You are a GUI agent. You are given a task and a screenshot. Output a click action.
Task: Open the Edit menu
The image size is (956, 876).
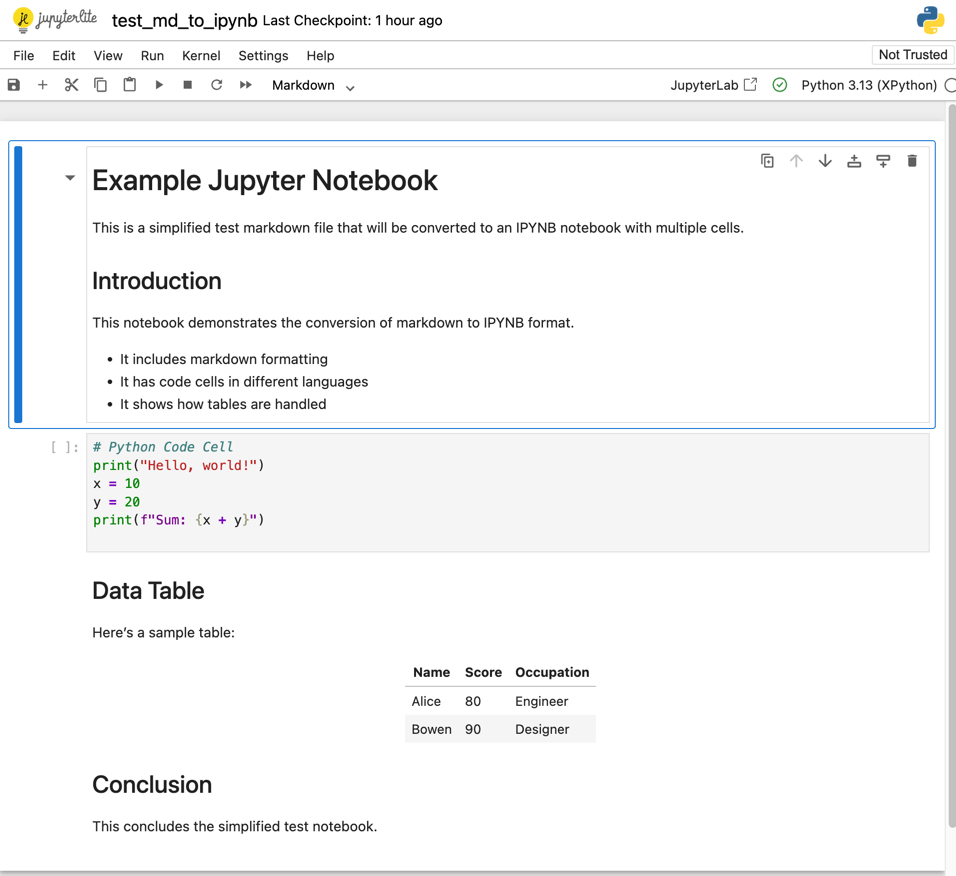coord(63,55)
